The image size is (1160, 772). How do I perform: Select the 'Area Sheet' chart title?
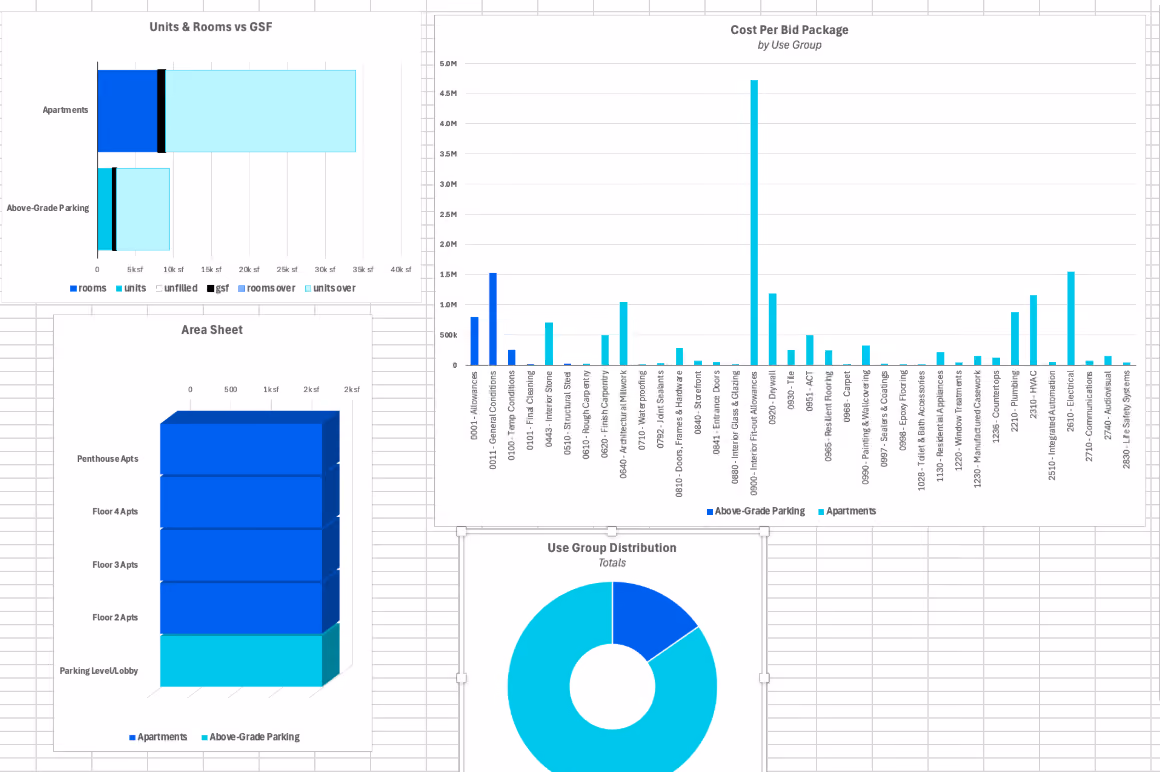[212, 330]
